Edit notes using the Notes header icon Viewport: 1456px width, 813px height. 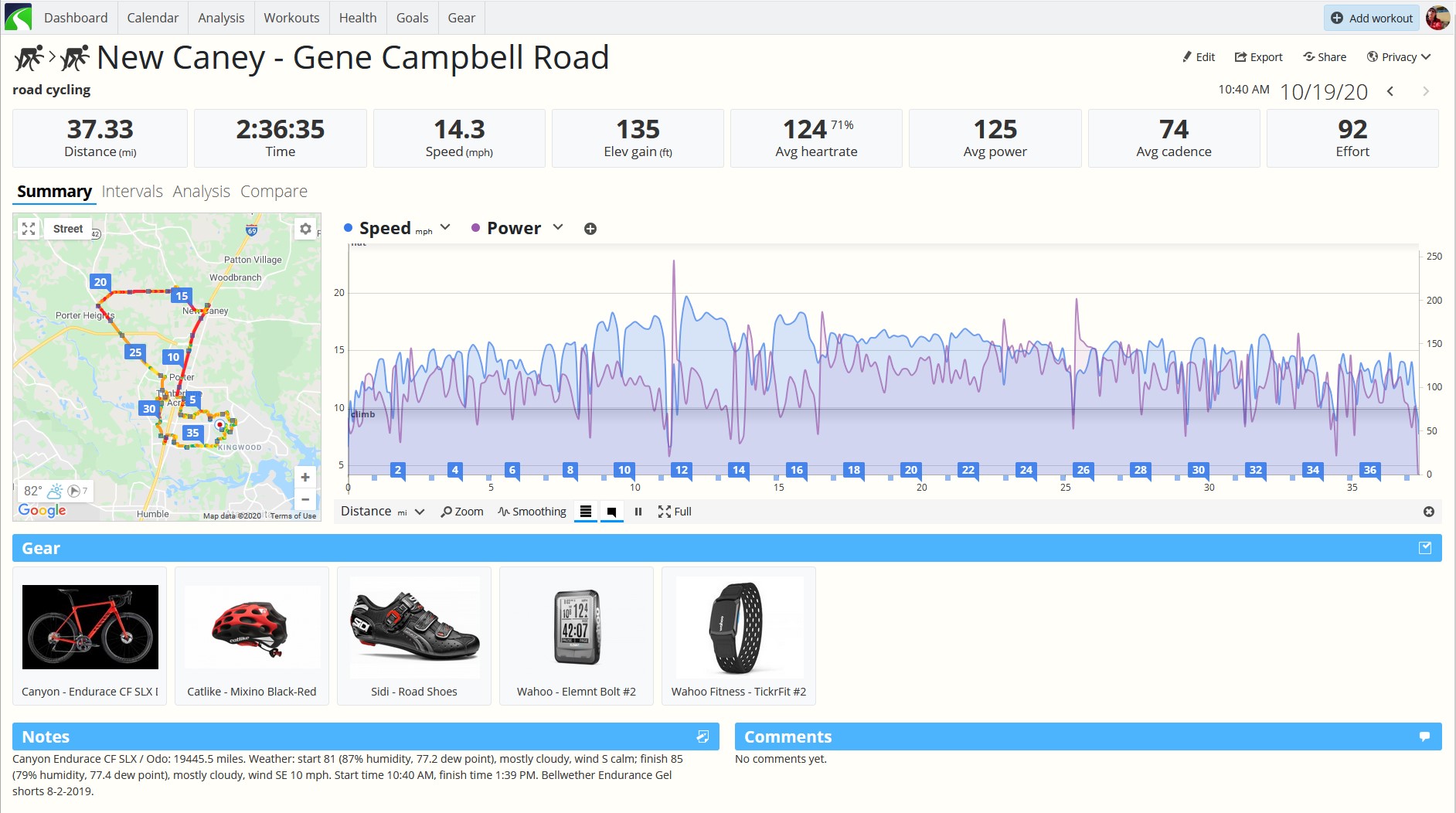(702, 736)
